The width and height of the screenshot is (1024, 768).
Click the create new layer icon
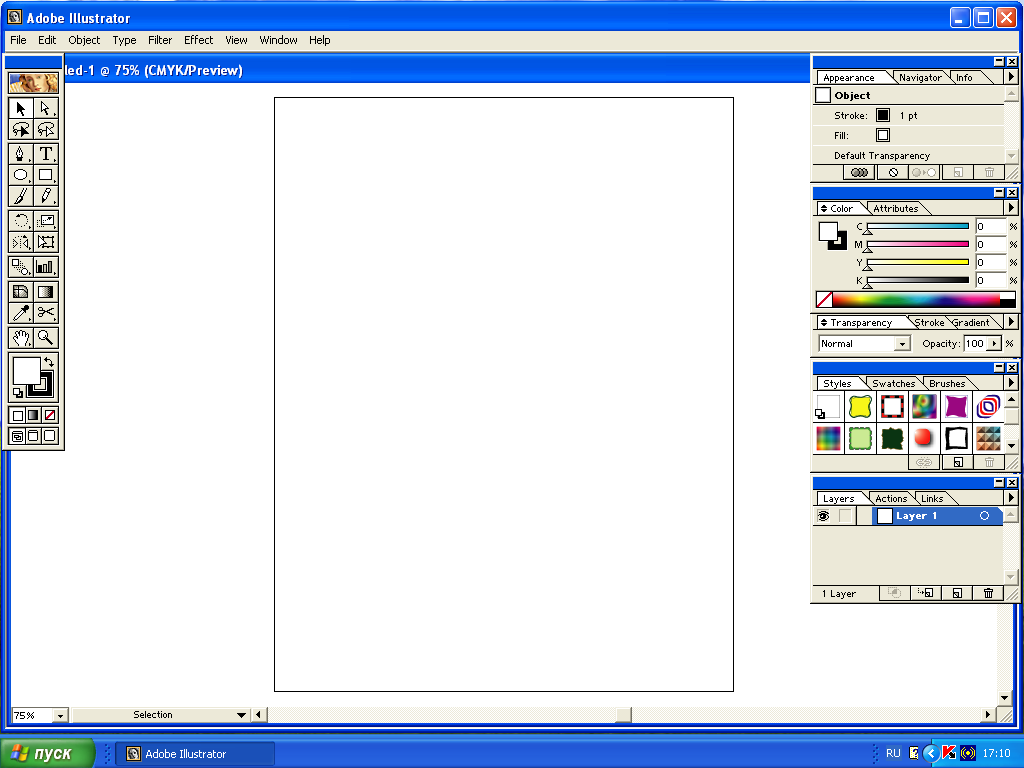(957, 593)
